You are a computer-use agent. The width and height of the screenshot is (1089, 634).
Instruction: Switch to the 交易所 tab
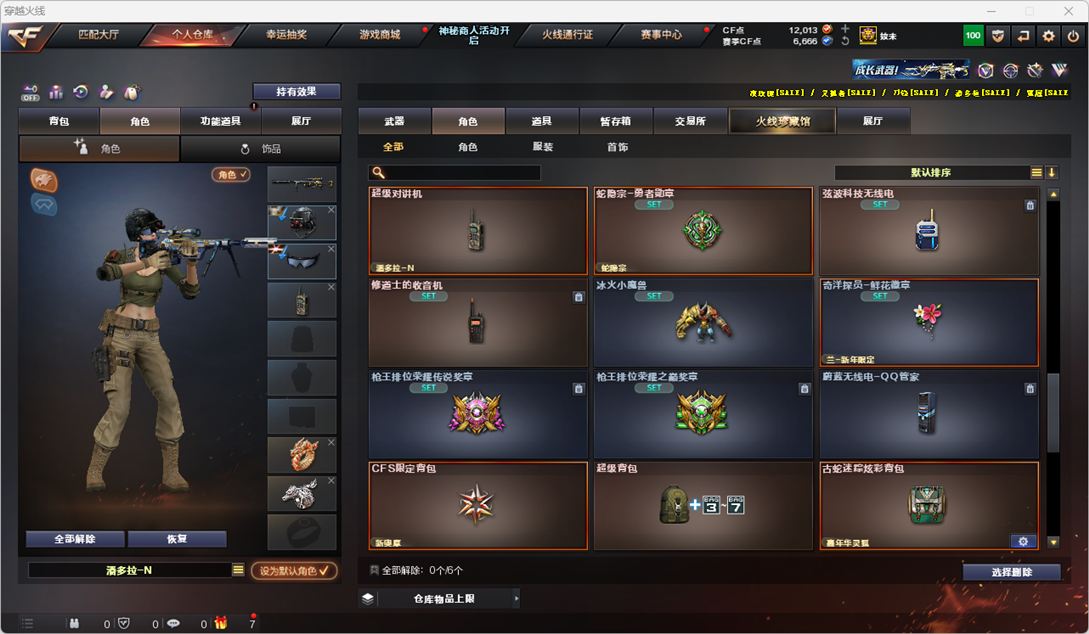pos(690,121)
